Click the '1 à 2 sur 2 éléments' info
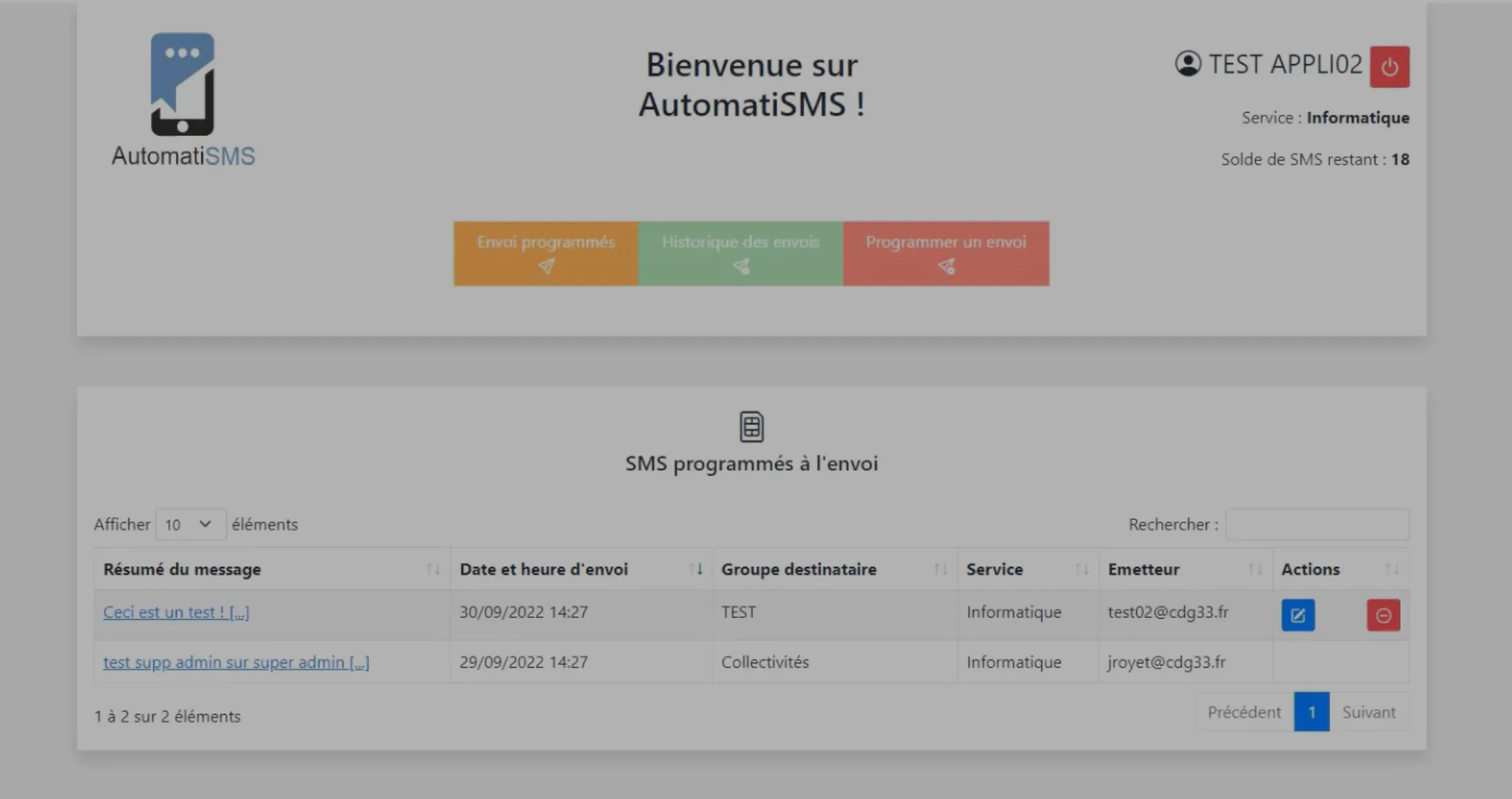The image size is (1512, 799). 167,717
